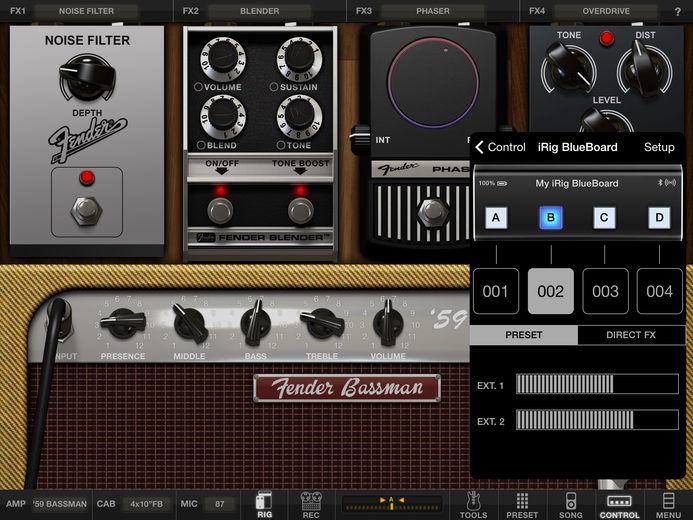693x520 pixels.
Task: Click the Overdrive TONE knob
Action: click(569, 67)
